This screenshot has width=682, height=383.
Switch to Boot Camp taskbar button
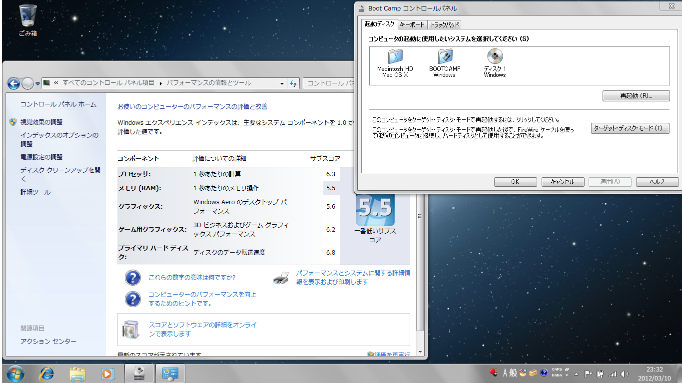coord(139,374)
